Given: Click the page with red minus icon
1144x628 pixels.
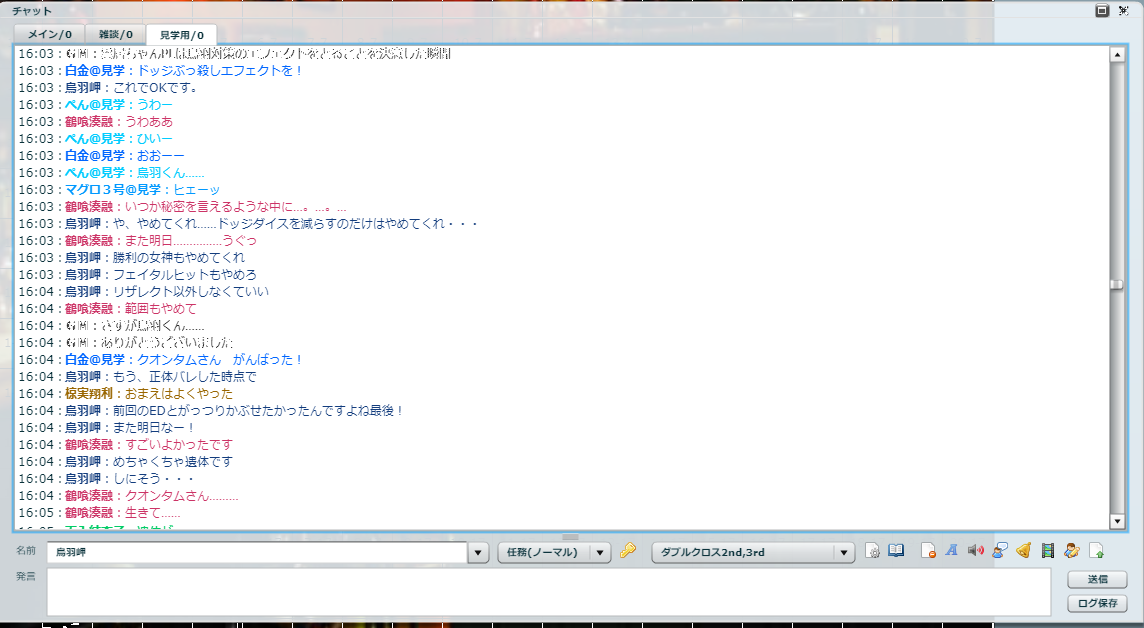Looking at the screenshot, I should point(929,551).
